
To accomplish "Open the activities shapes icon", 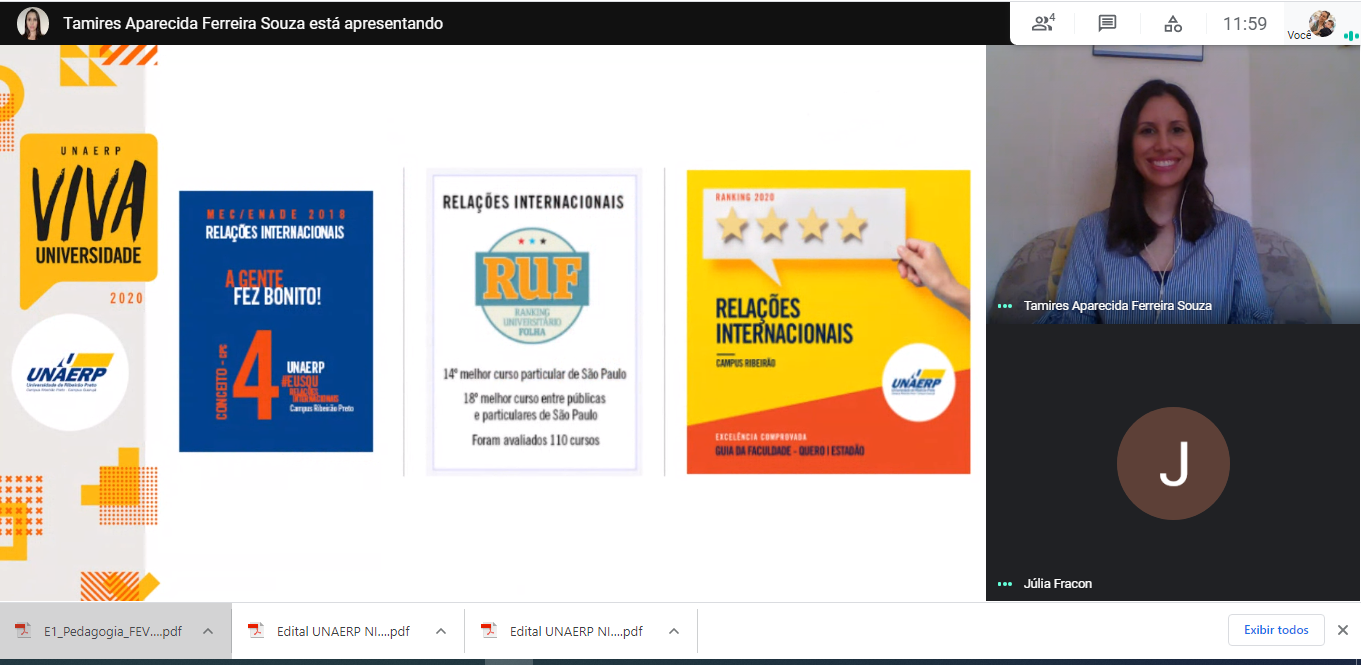I will pos(1173,23).
